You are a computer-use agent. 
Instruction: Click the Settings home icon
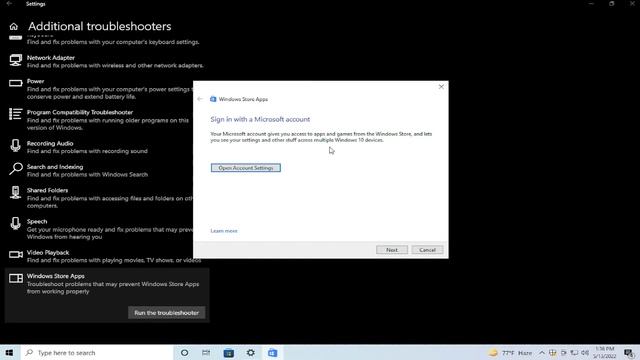pyautogui.click(x=13, y=27)
